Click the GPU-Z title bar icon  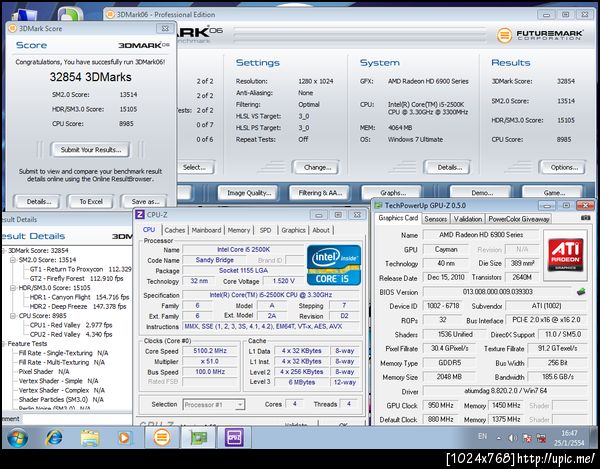pos(378,205)
